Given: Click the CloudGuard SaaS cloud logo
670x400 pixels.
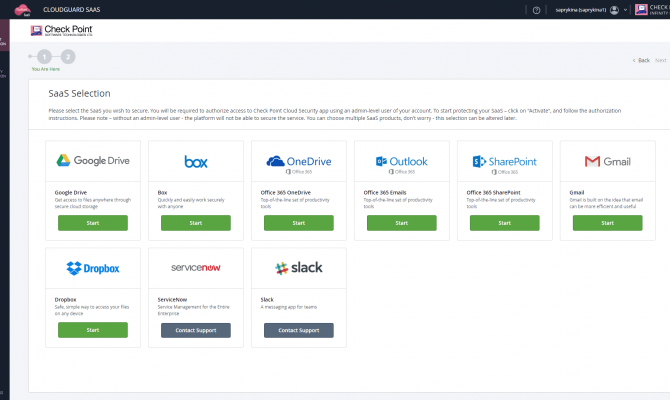Looking at the screenshot, I should point(23,10).
